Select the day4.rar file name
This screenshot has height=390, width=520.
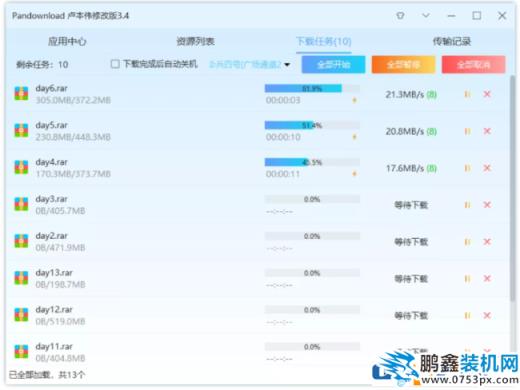click(x=51, y=162)
